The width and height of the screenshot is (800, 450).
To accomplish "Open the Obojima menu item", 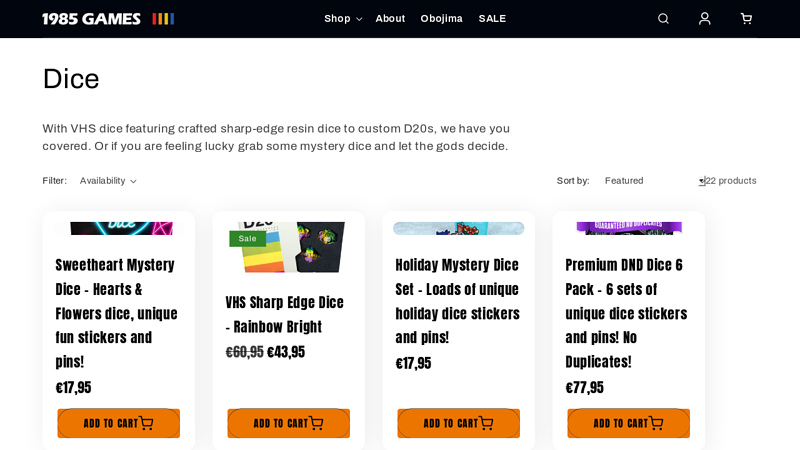I will (441, 19).
